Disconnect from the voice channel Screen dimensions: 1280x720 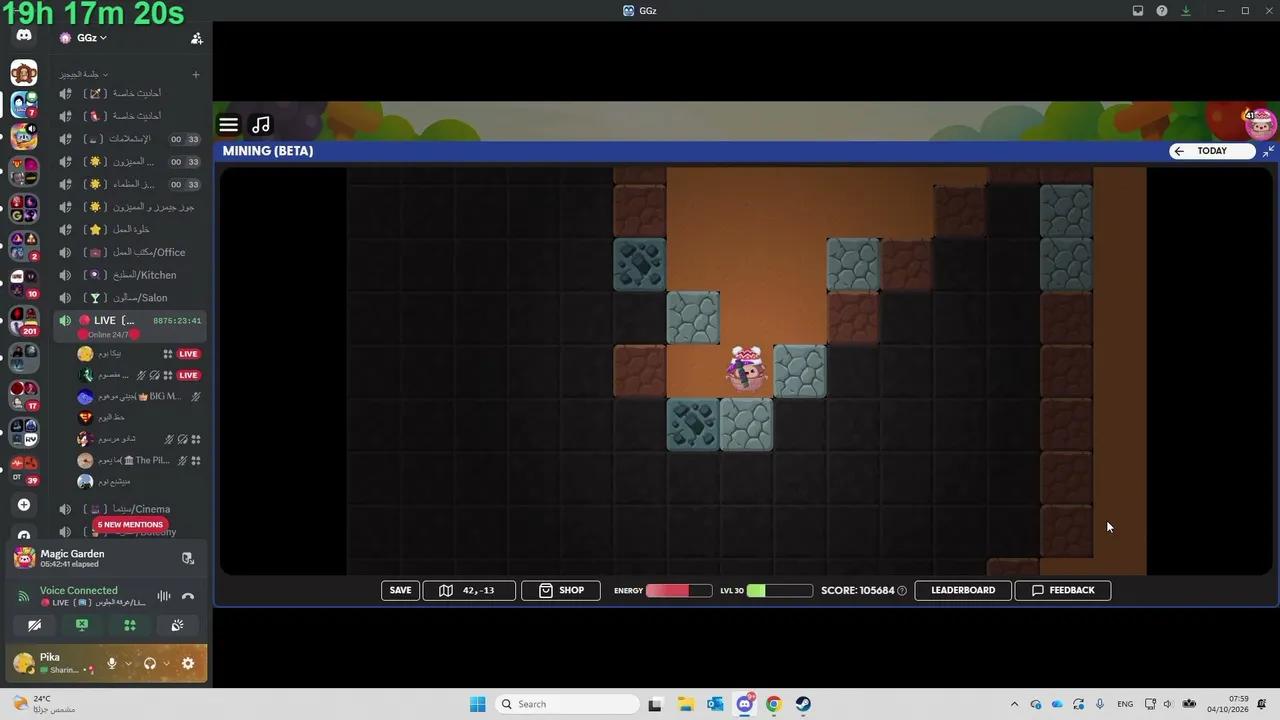[x=188, y=597]
